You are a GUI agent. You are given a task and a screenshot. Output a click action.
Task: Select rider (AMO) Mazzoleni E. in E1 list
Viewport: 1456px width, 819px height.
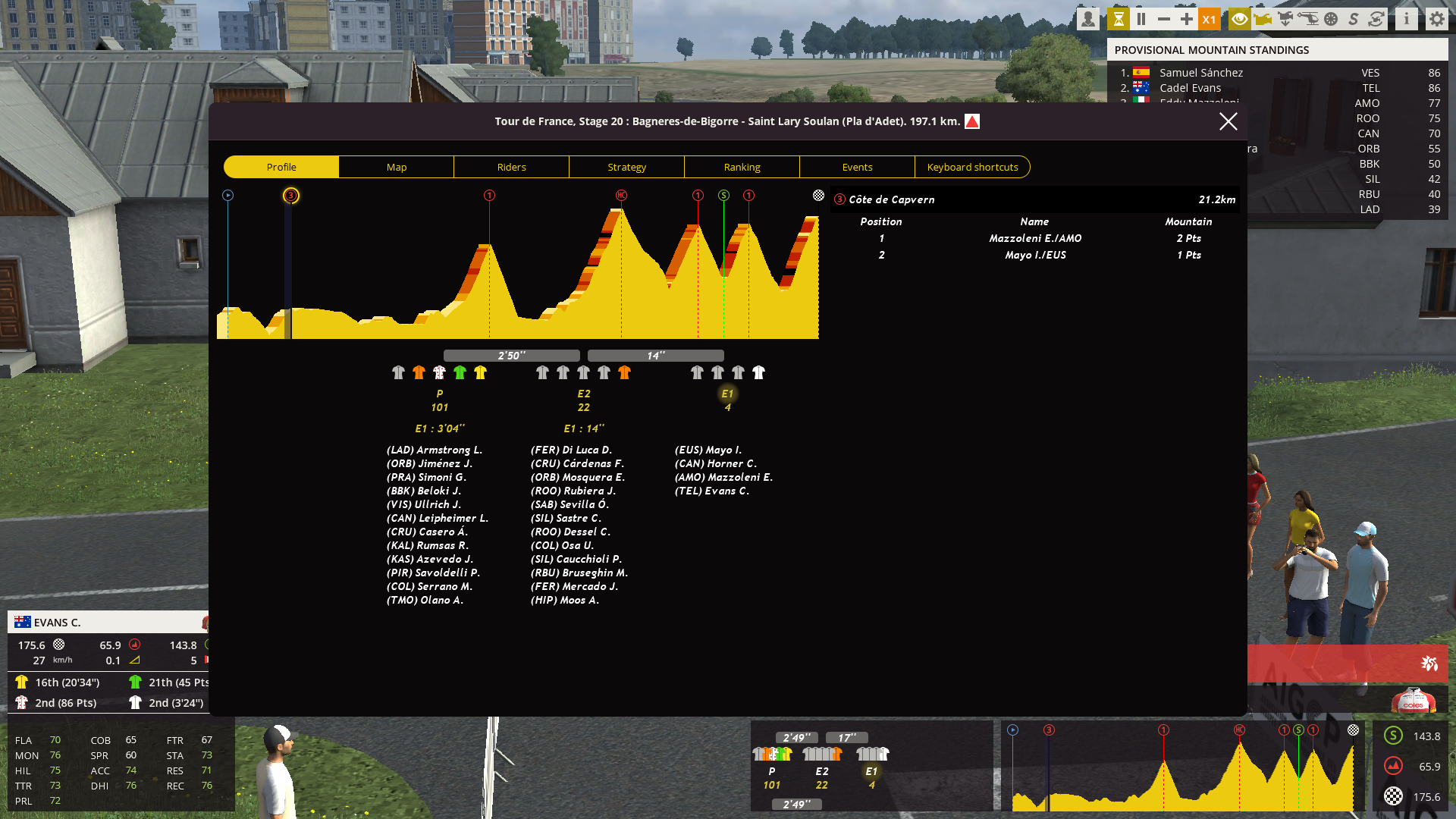tap(724, 477)
